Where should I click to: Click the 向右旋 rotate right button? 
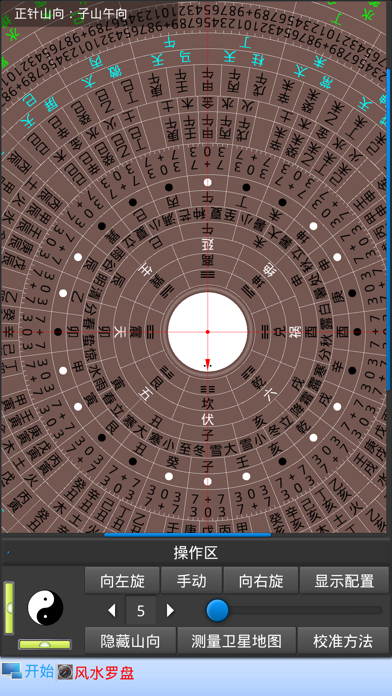pos(261,581)
